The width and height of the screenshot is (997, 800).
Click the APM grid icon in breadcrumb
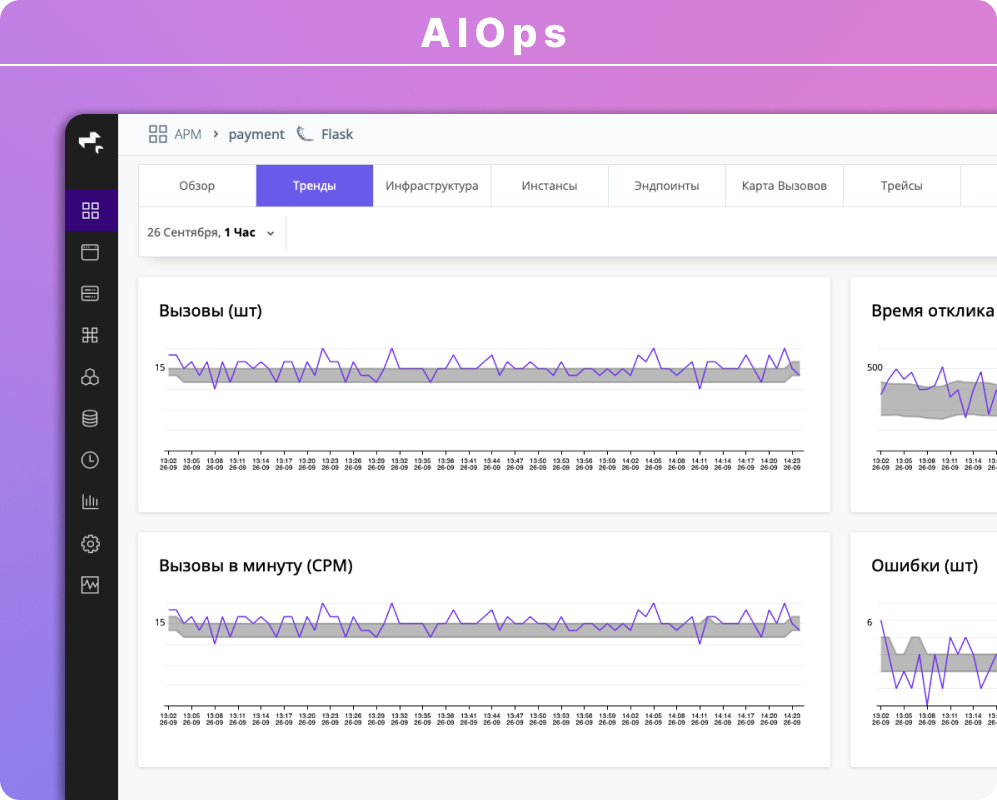pos(157,133)
